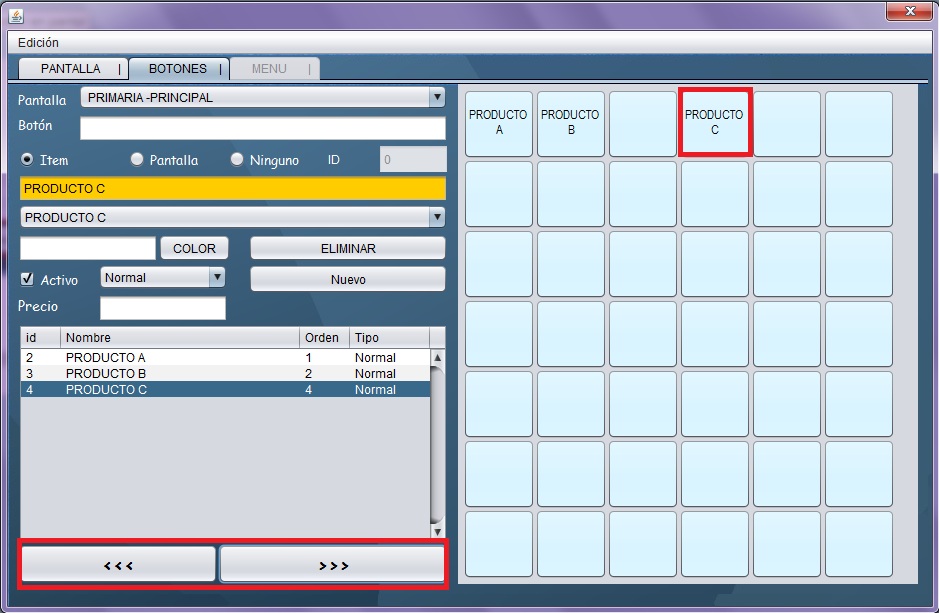The width and height of the screenshot is (939, 613).
Task: Open the Pantalla PRIMARIA-PRINCIPAL dropdown
Action: tap(436, 98)
